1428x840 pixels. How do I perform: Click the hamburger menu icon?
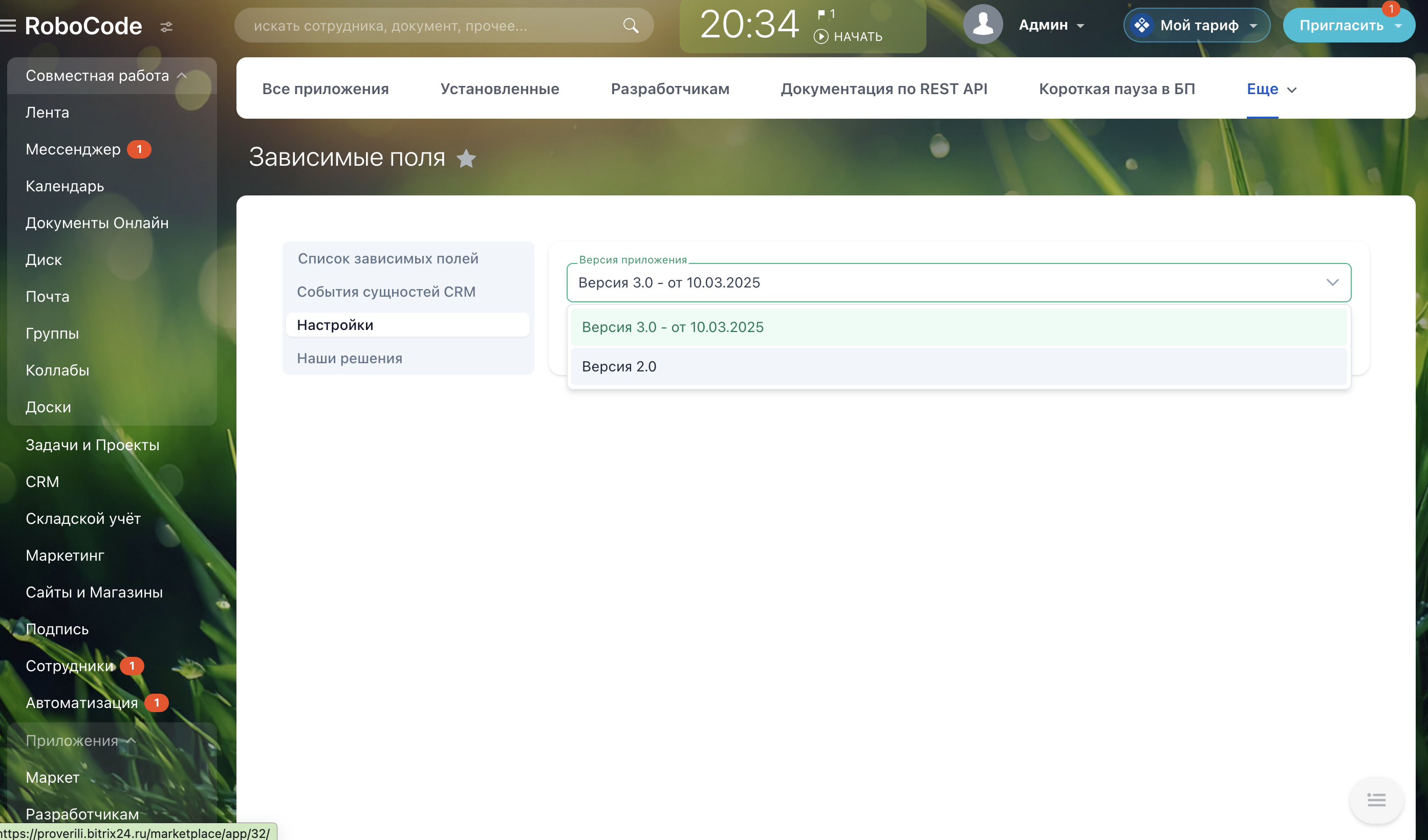(x=9, y=26)
